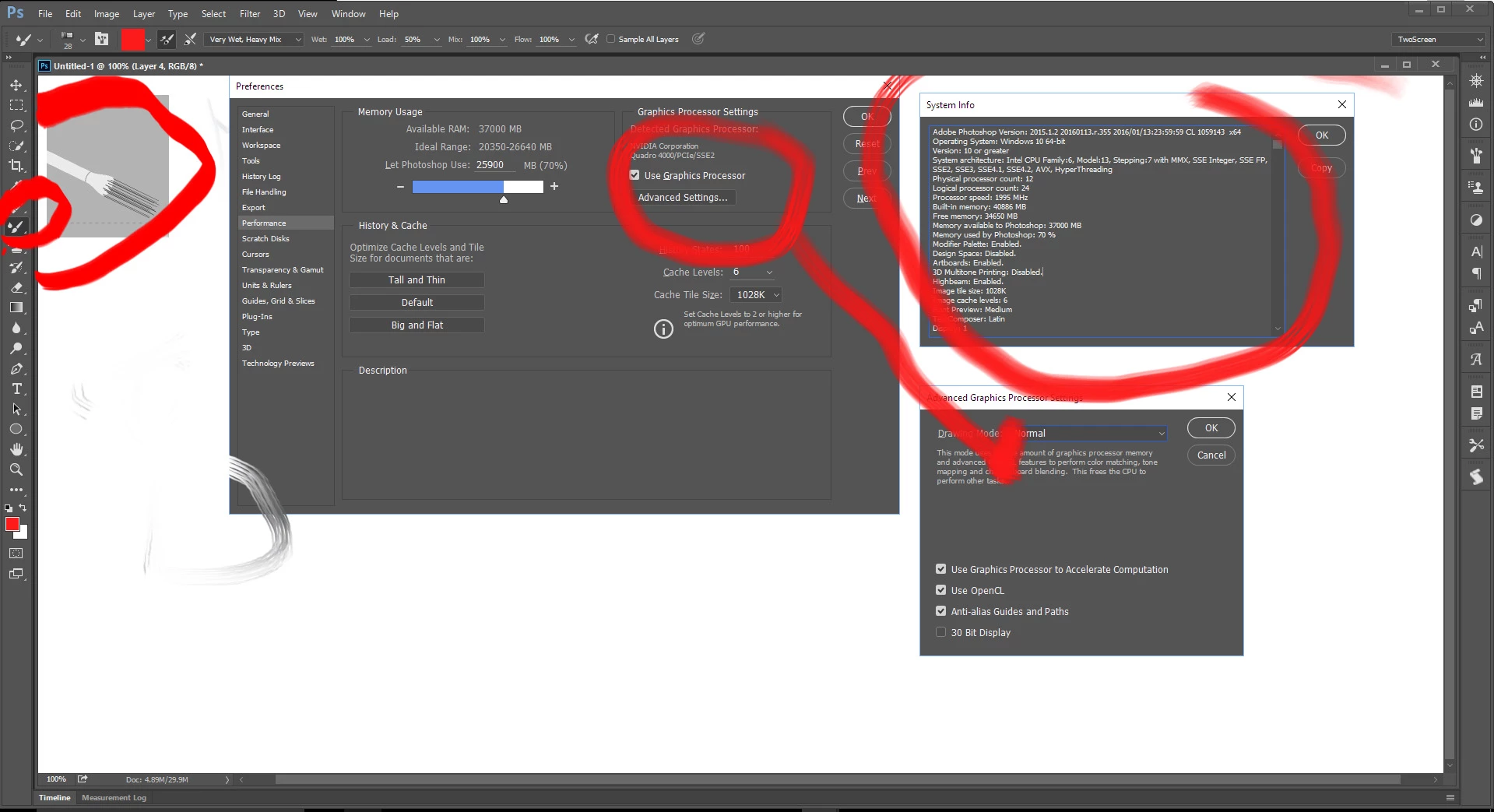Viewport: 1494px width, 812px height.
Task: Open the Window menu
Action: [x=348, y=13]
